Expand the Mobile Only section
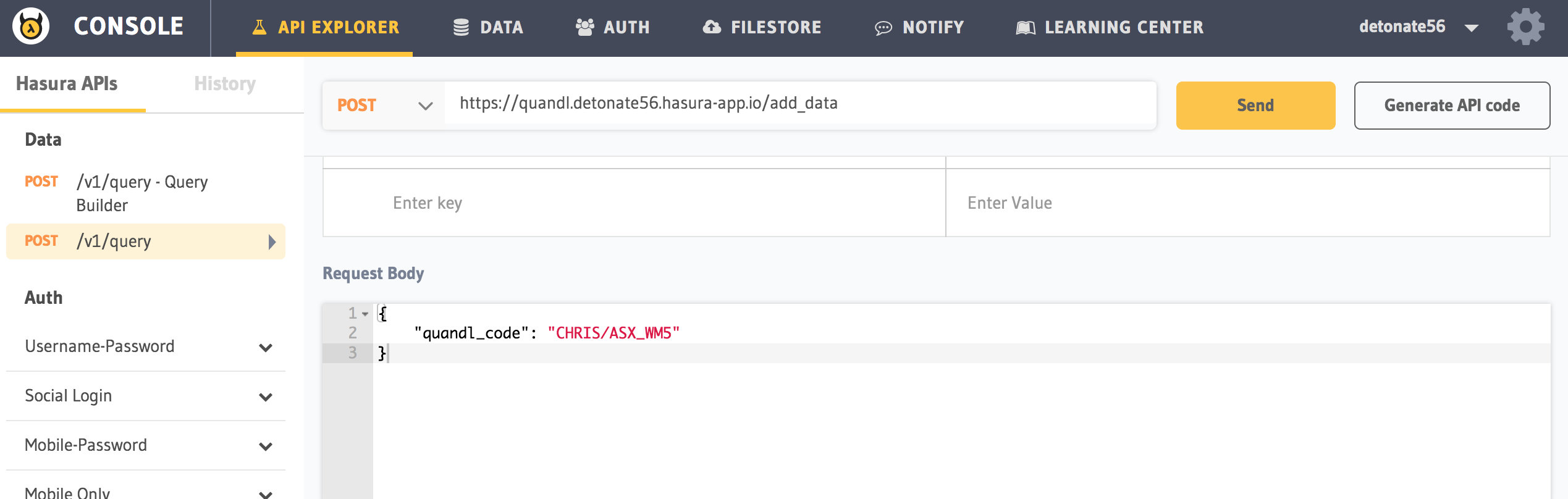1568x499 pixels. [x=146, y=492]
